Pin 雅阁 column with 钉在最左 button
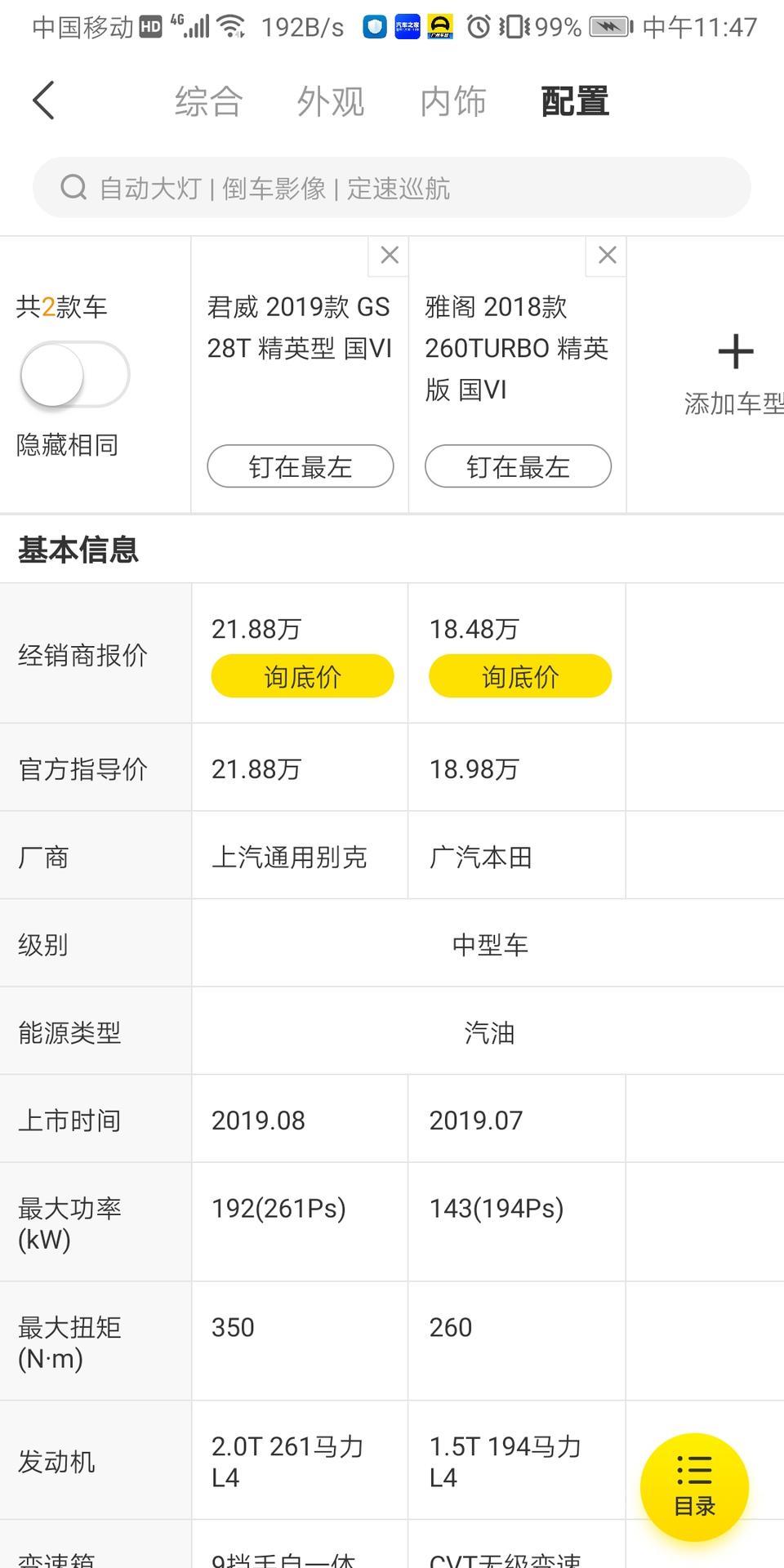The width and height of the screenshot is (784, 1568). click(x=518, y=466)
